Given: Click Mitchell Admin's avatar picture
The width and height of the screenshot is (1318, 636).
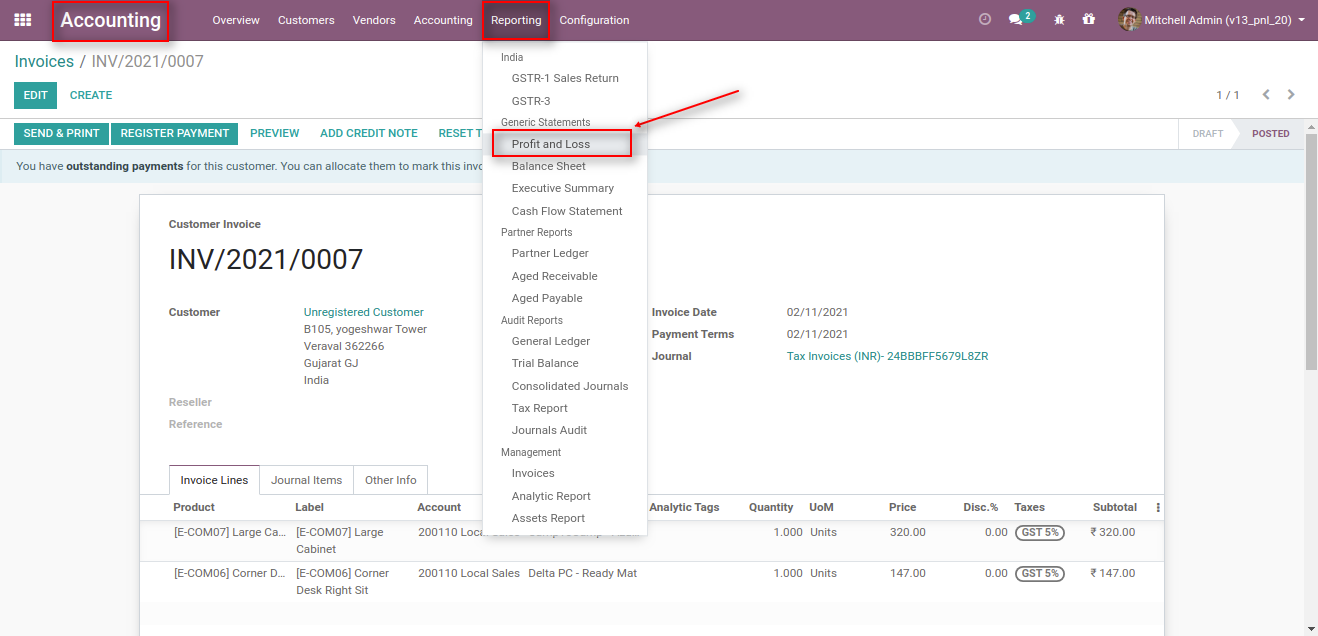Looking at the screenshot, I should tap(1129, 19).
